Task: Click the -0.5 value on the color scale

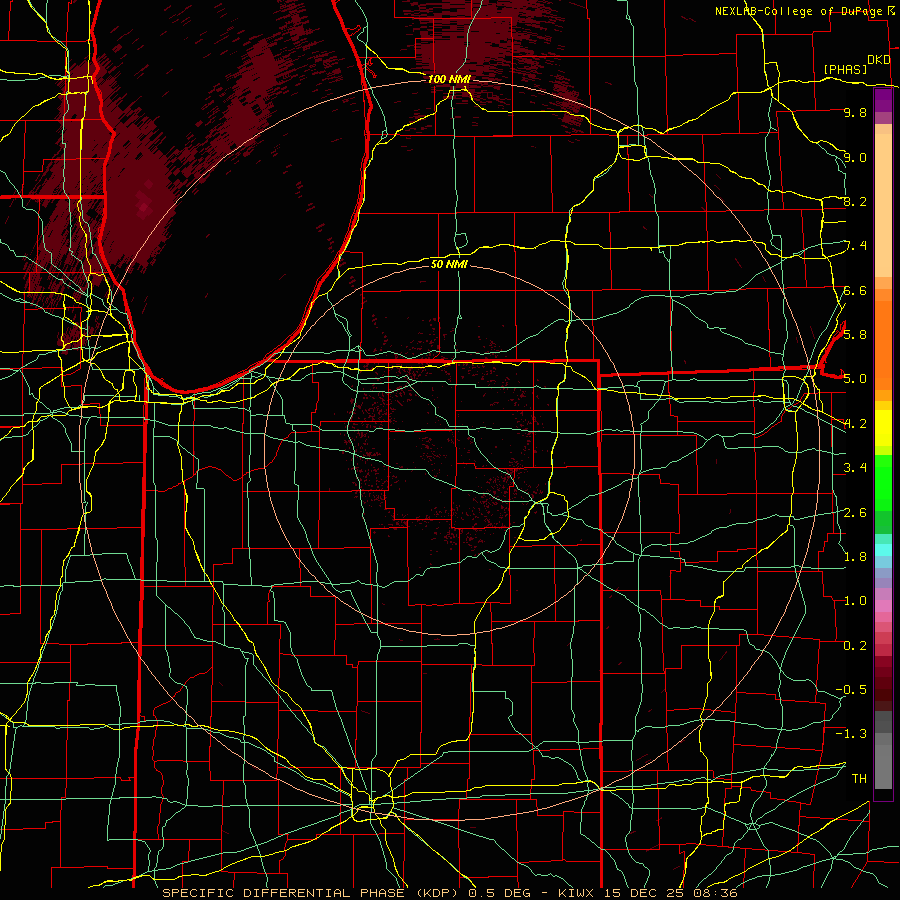Action: [851, 689]
